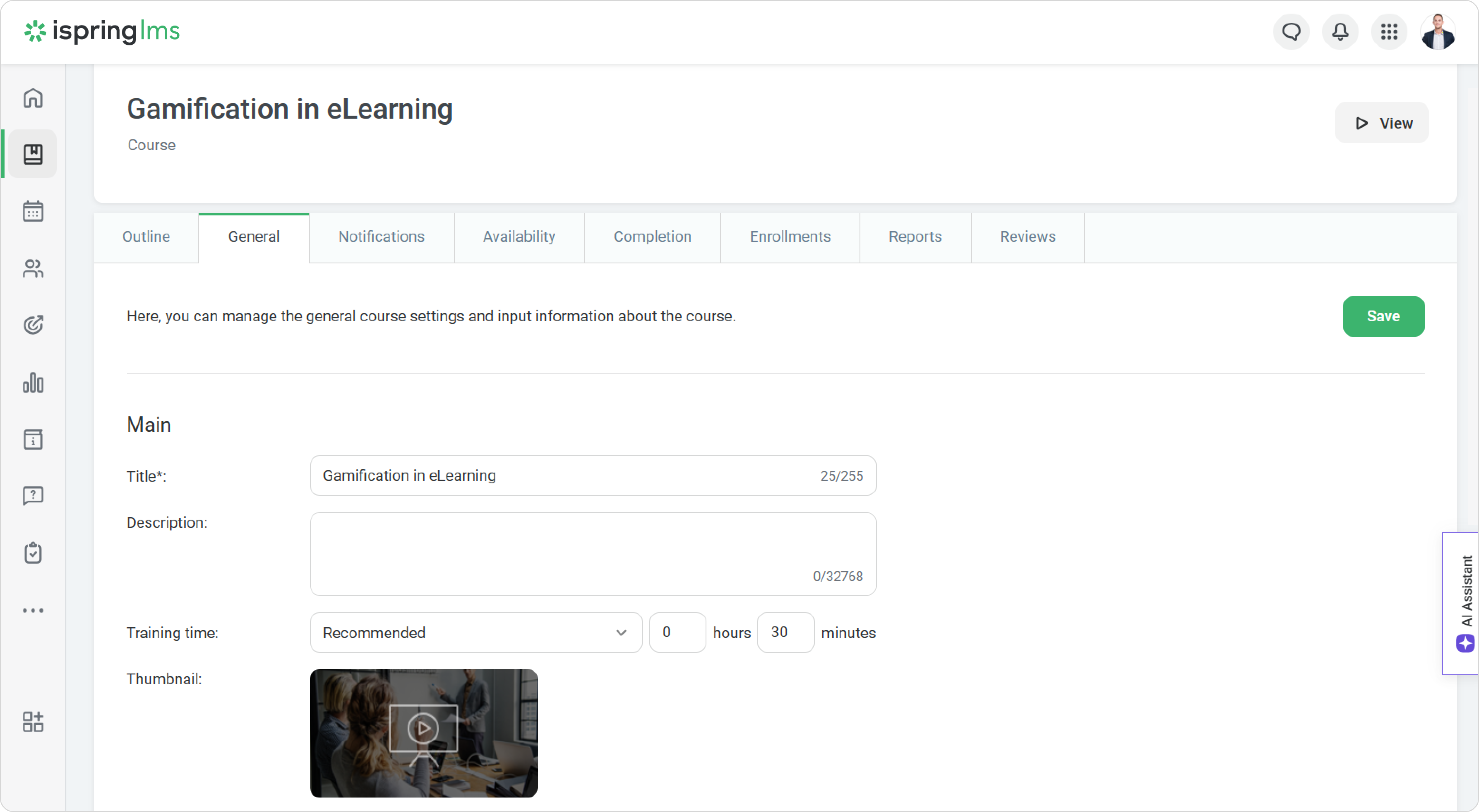Switch to the Enrollments tab
Image resolution: width=1479 pixels, height=812 pixels.
(x=790, y=236)
